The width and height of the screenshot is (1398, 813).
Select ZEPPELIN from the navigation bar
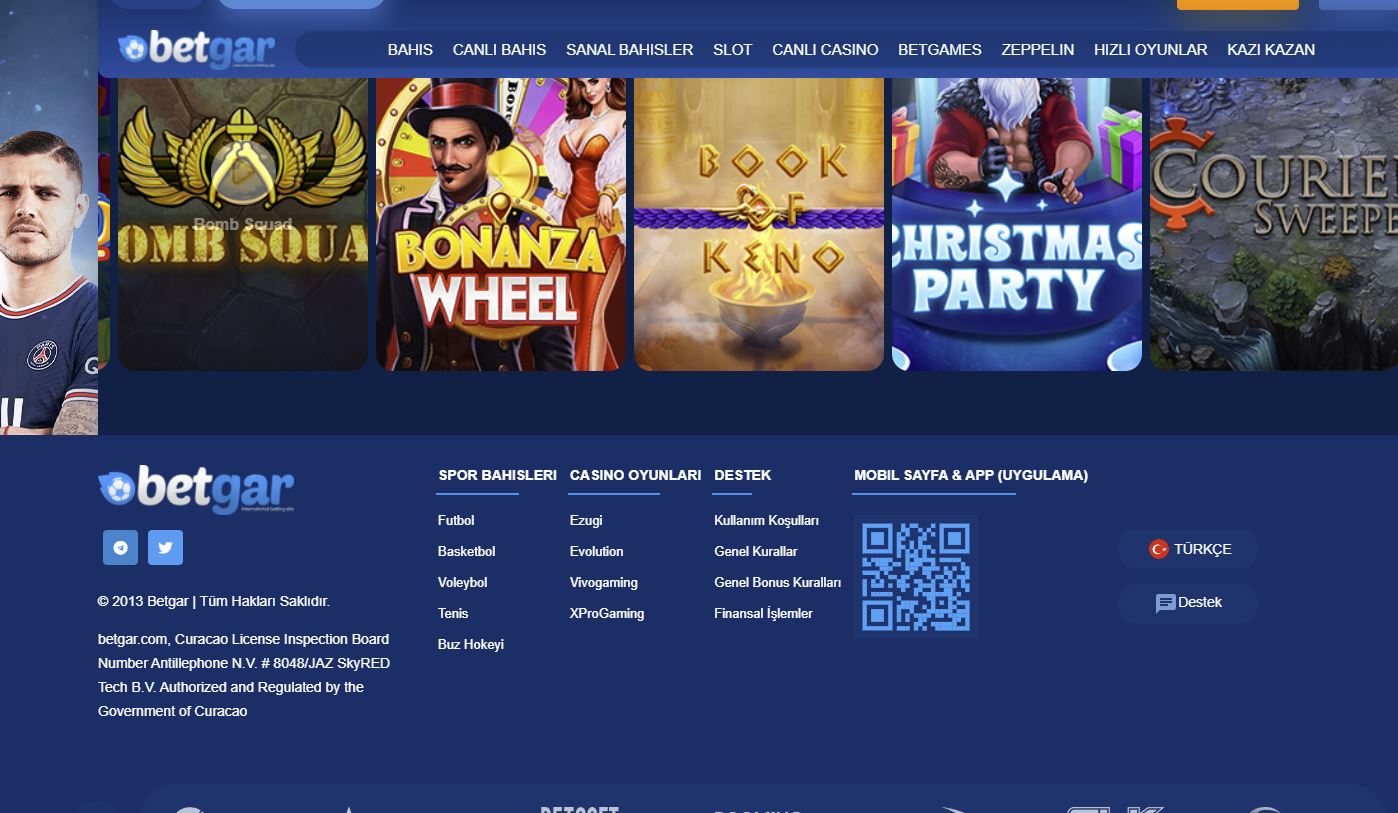coord(1037,50)
